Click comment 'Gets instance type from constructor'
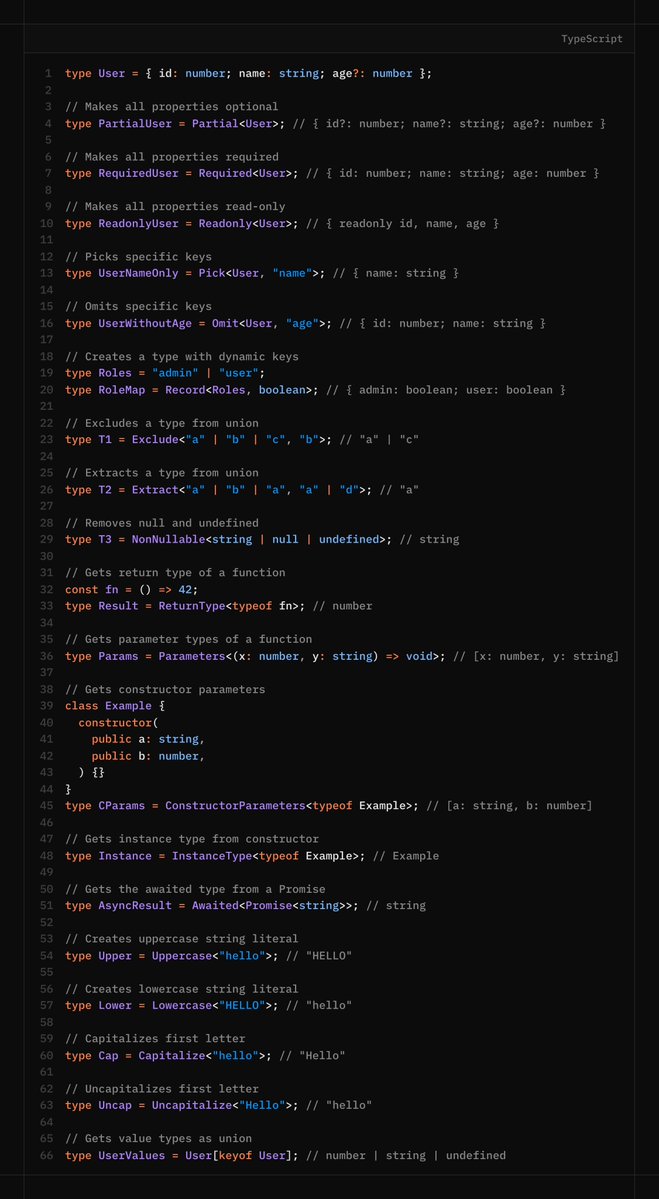The height and width of the screenshot is (1199, 659). (x=192, y=839)
